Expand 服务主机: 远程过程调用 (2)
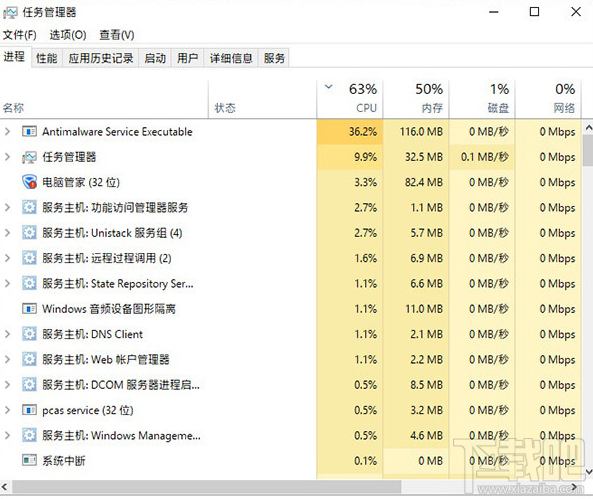Viewport: 593px width, 499px height. tap(7, 258)
